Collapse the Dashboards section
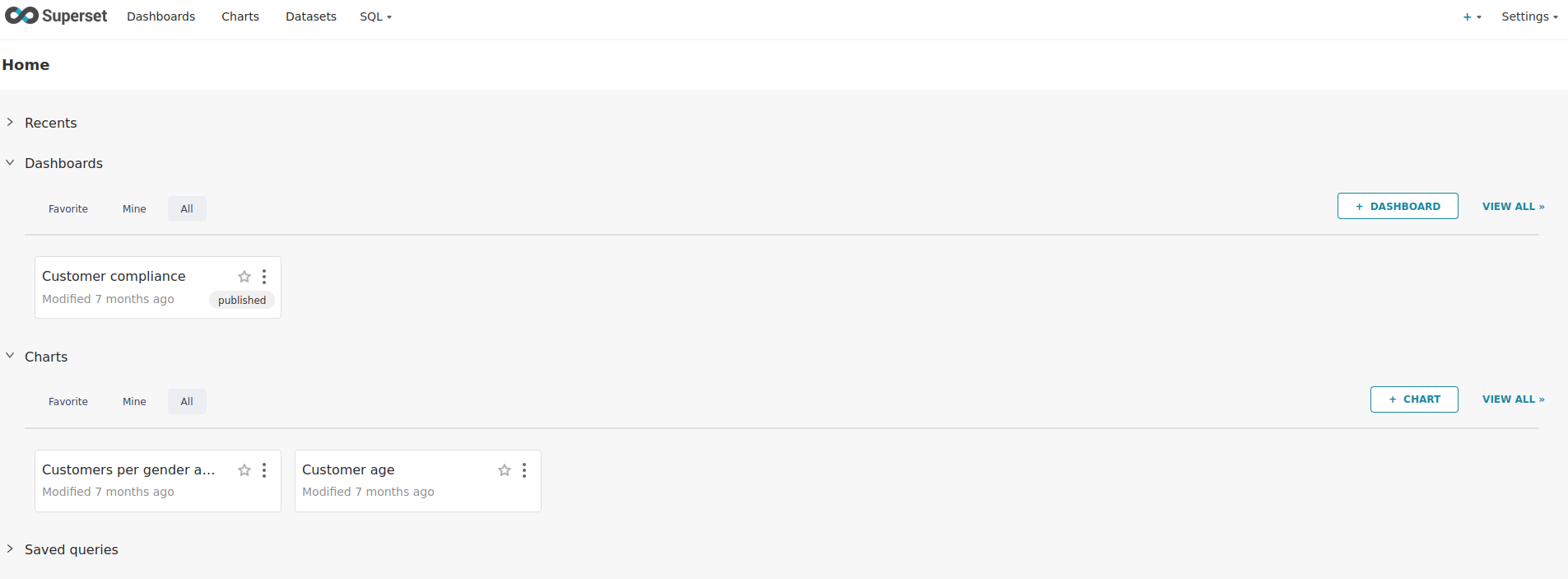The height and width of the screenshot is (579, 1568). coord(10,163)
